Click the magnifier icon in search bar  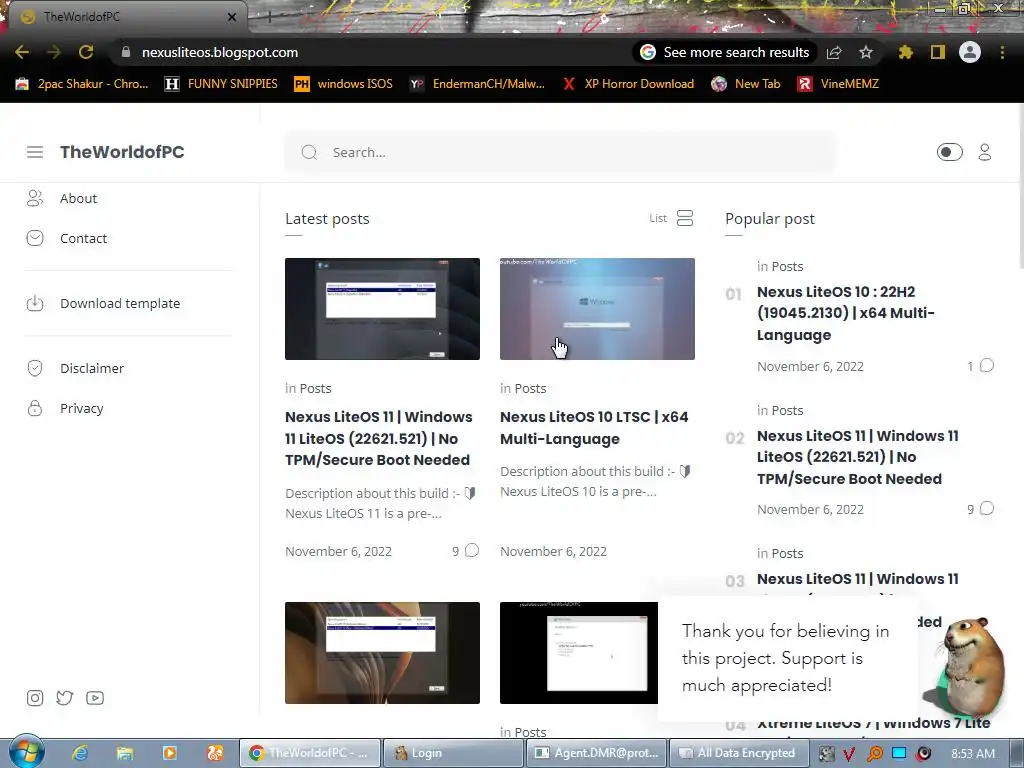309,152
